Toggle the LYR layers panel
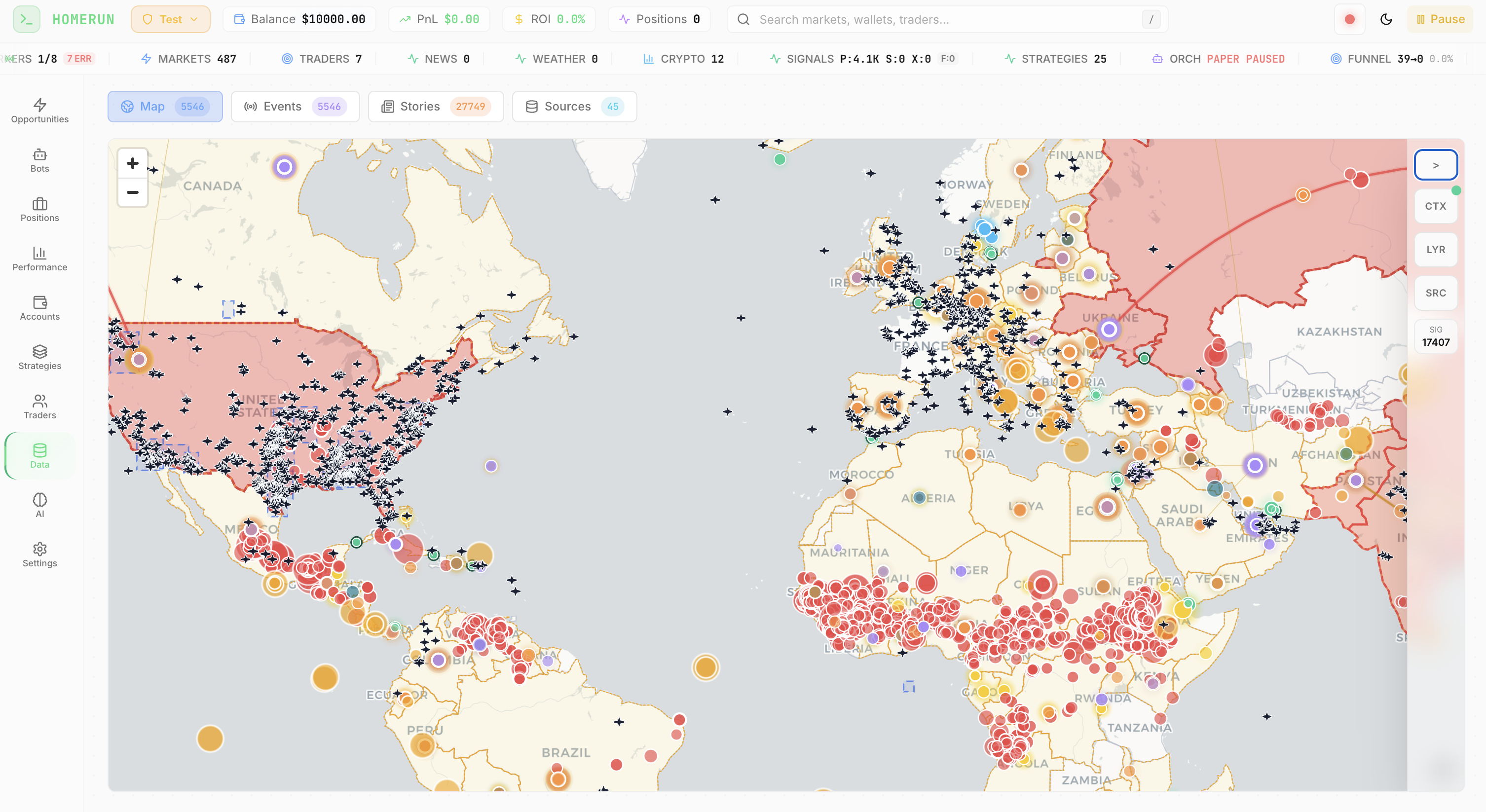Screen dimensions: 1486x812 pyautogui.click(x=1435, y=249)
